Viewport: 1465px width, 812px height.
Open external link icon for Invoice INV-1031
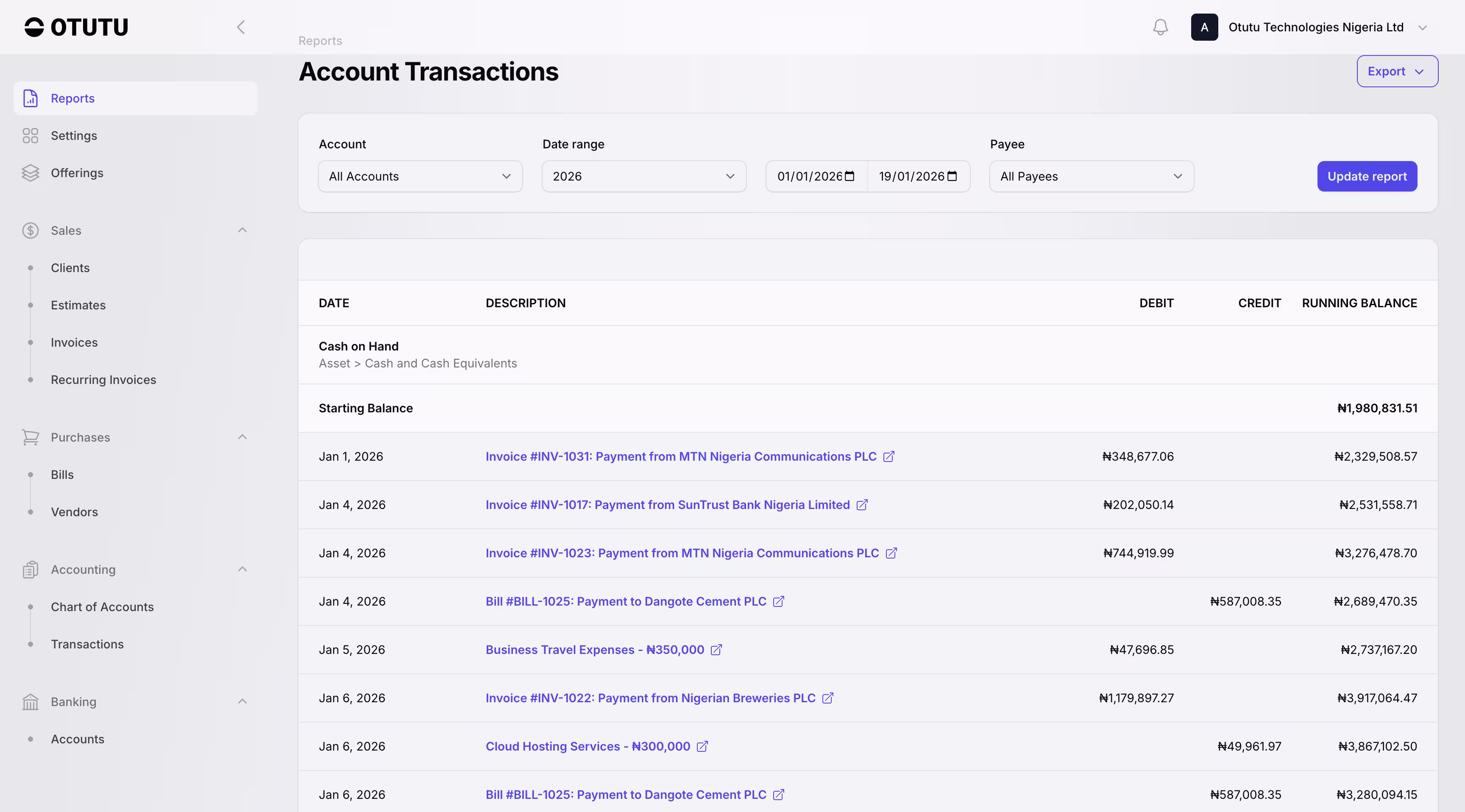(889, 456)
